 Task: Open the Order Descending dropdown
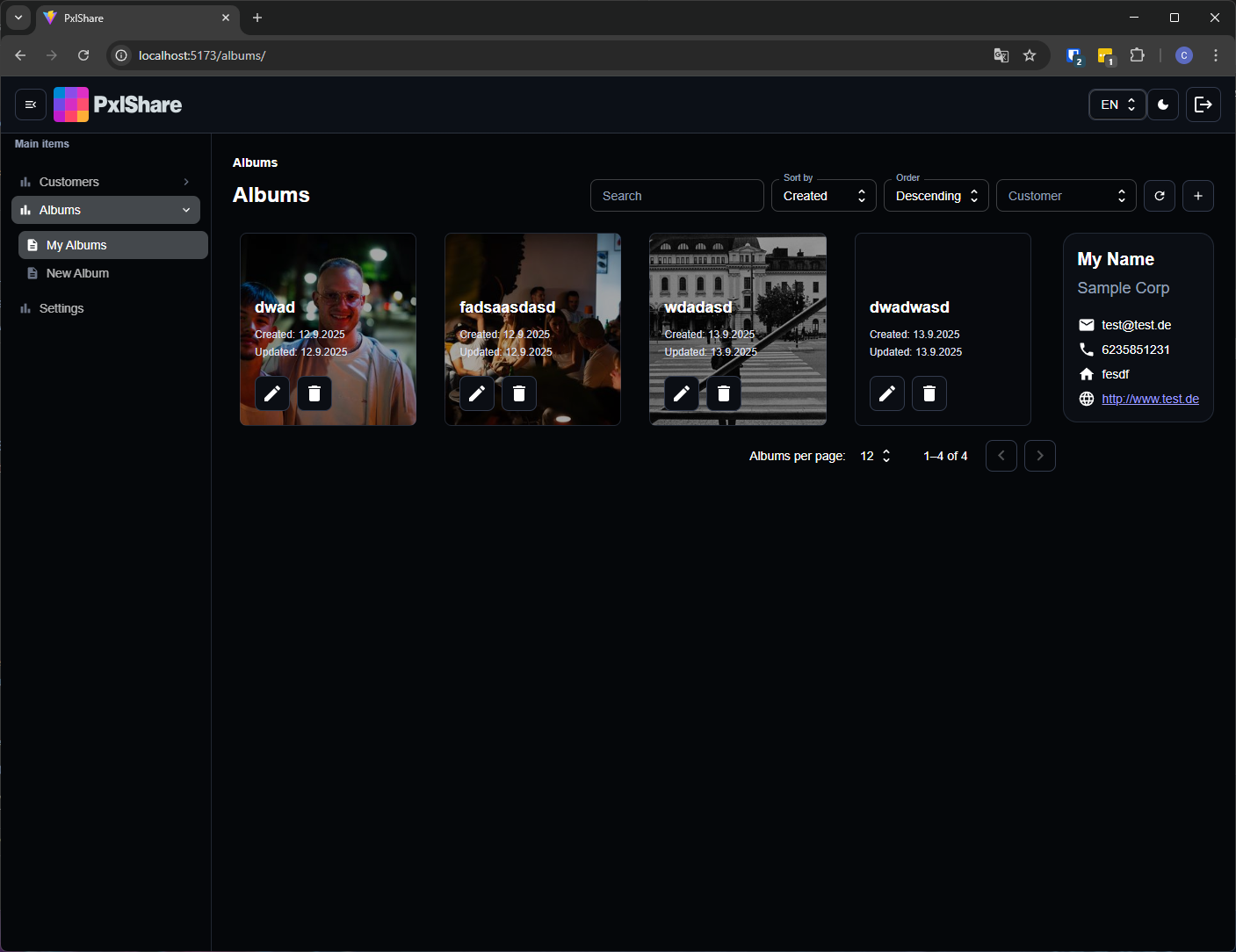tap(936, 196)
